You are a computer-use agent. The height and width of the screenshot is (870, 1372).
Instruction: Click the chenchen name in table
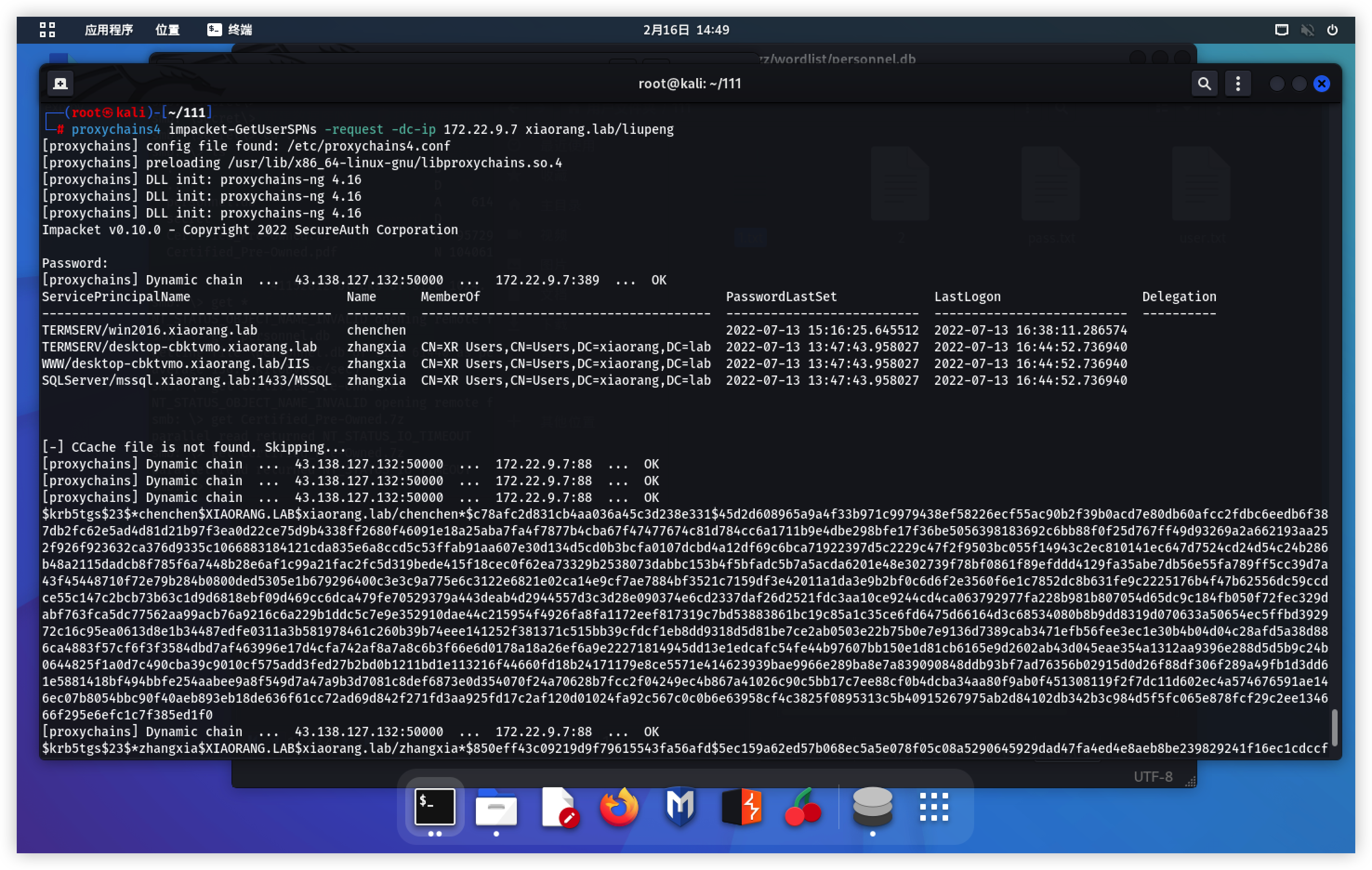[376, 330]
